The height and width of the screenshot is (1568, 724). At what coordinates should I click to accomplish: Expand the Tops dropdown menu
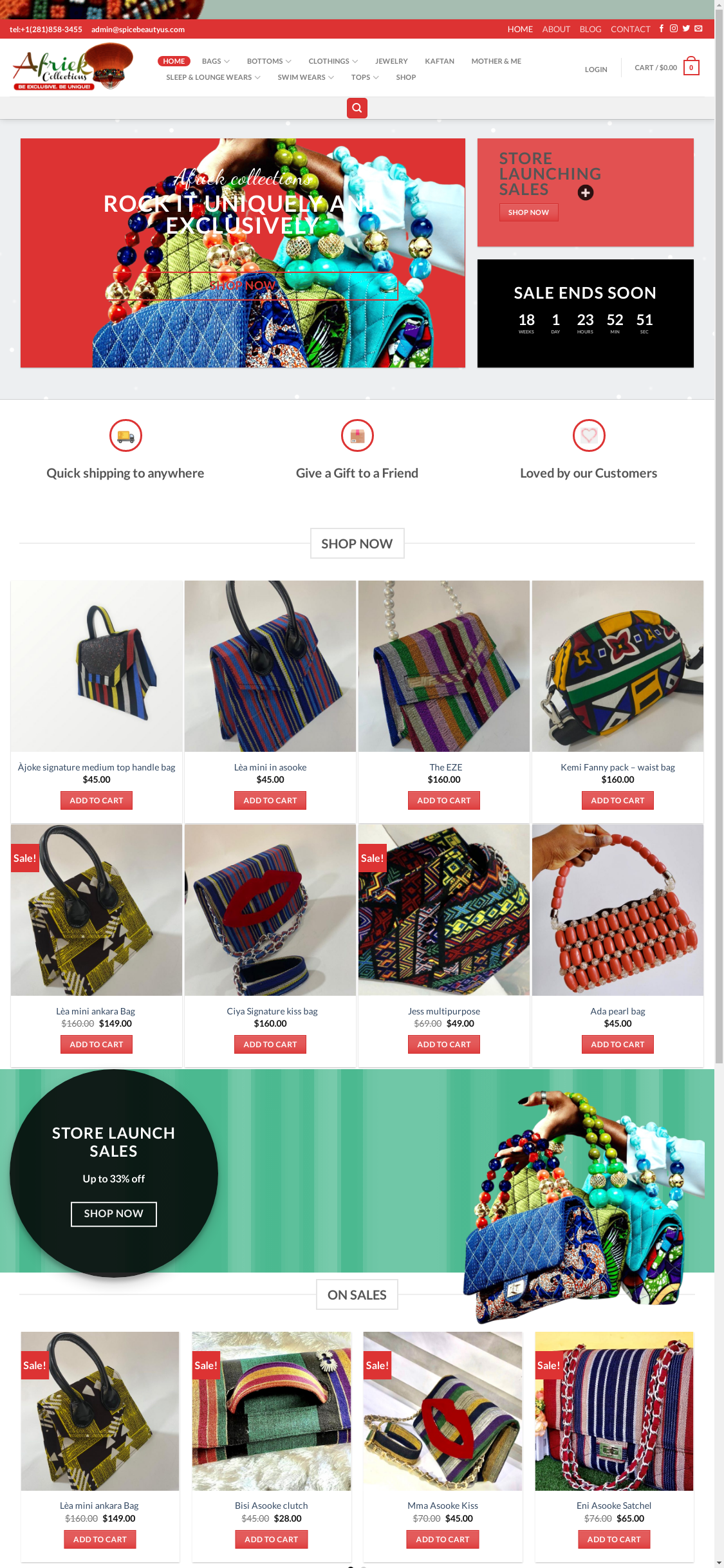pos(365,77)
